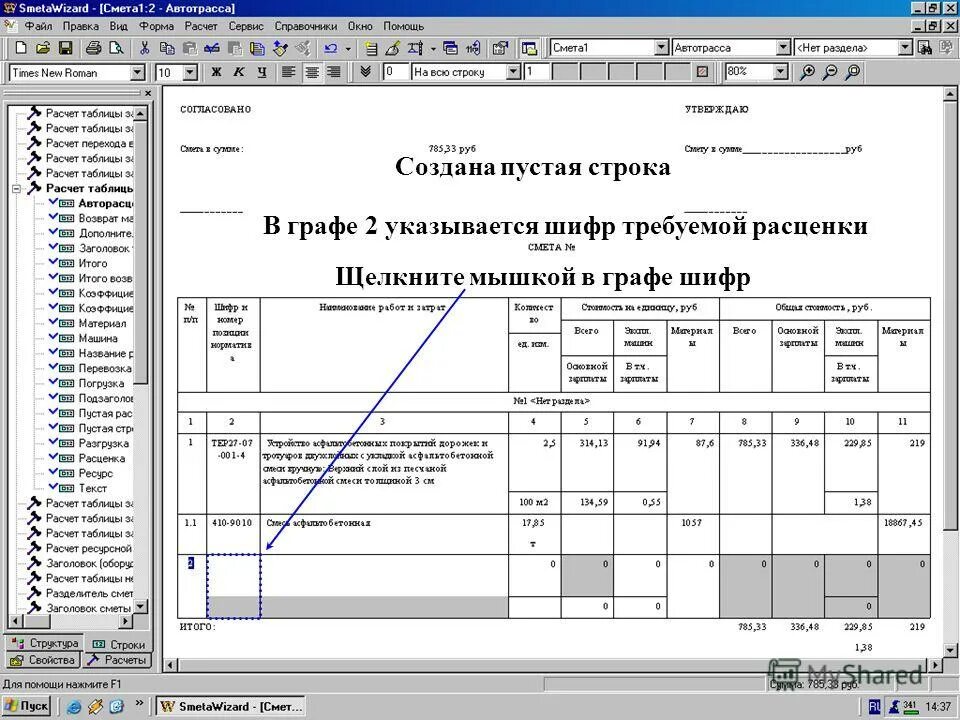
Task: Open the 80% zoom level dropdown
Action: pyautogui.click(x=779, y=72)
